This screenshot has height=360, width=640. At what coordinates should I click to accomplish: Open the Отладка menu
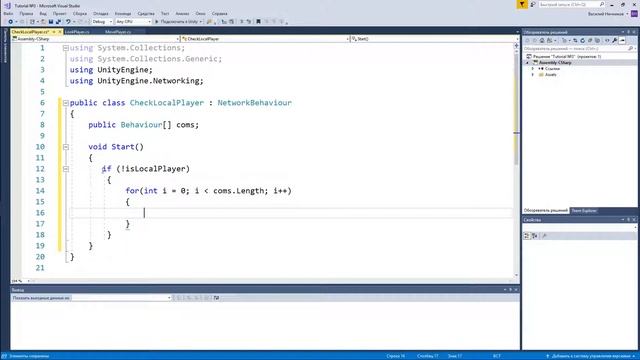(100, 13)
